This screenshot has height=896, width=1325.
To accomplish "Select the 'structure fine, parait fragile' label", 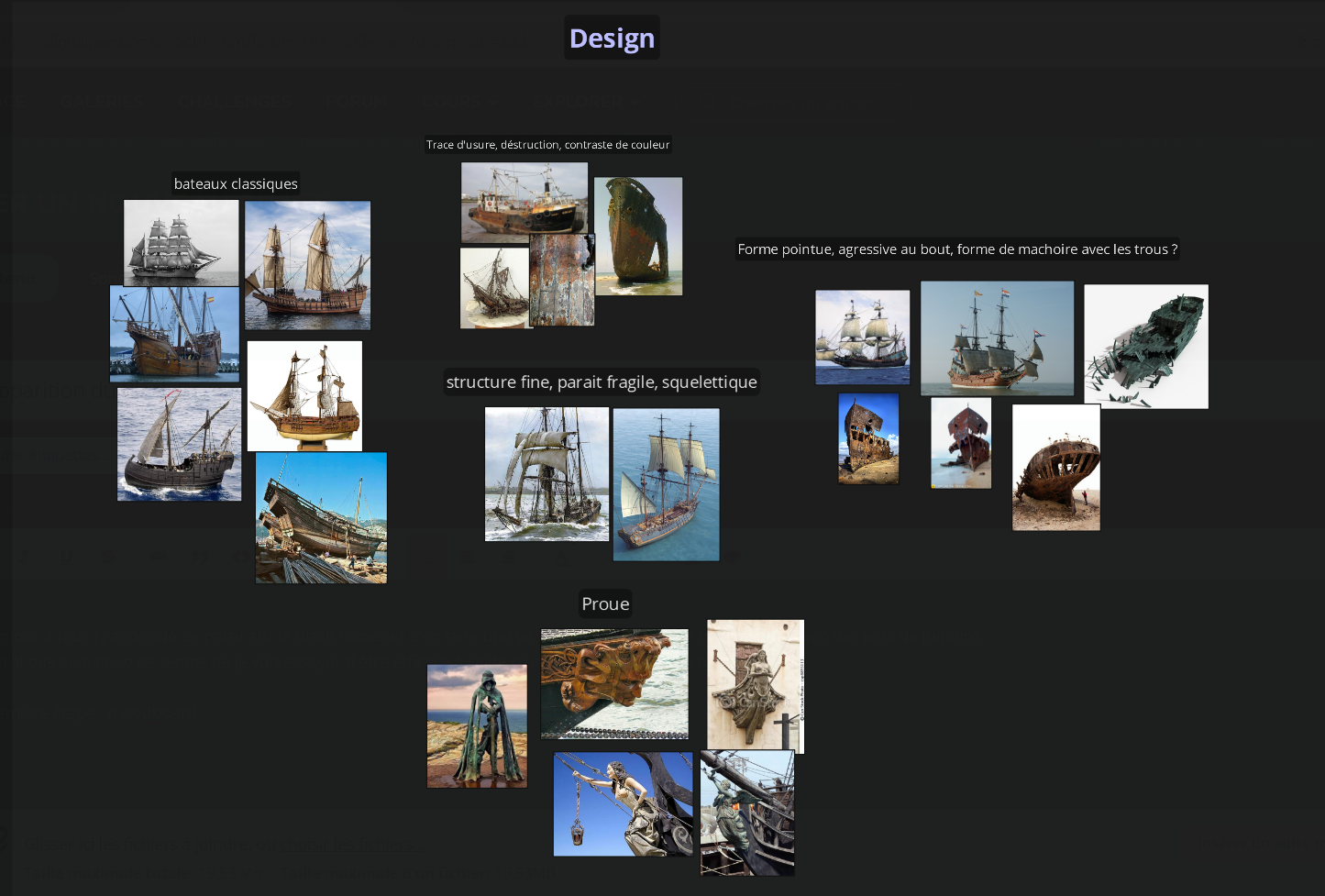I will point(602,382).
